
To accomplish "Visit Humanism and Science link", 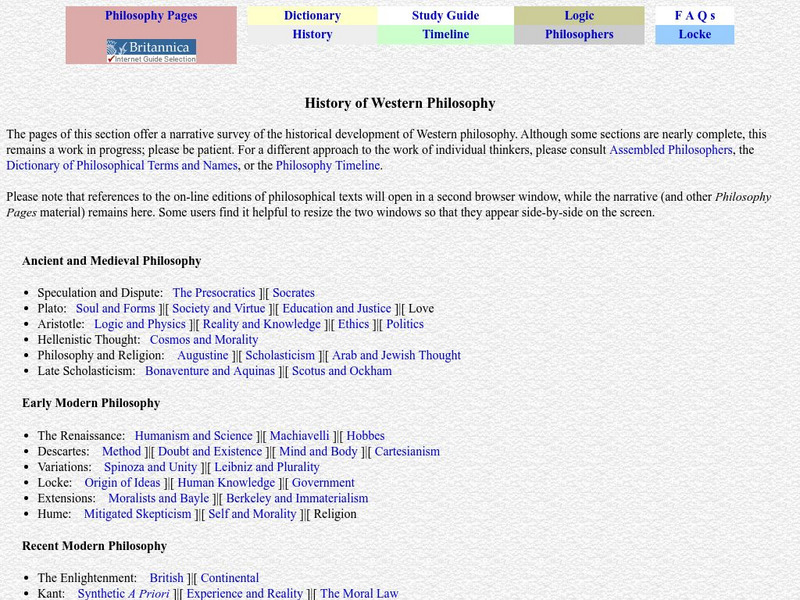I will pos(194,436).
